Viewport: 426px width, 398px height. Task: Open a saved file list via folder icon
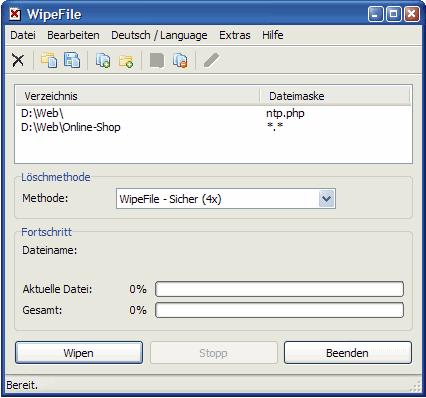click(x=49, y=60)
